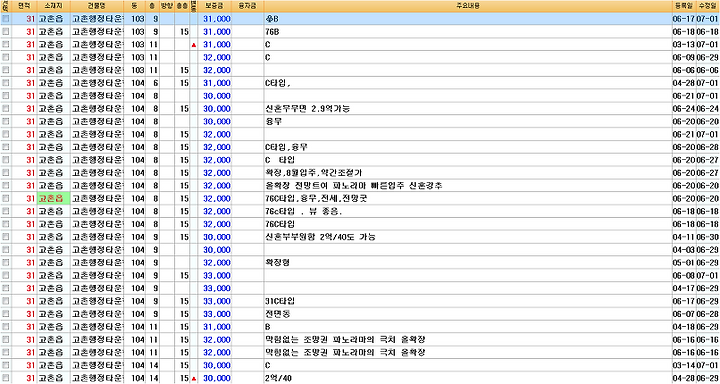Check the row with the green 고촌읍 cell
This screenshot has width=720, height=384.
6,199
